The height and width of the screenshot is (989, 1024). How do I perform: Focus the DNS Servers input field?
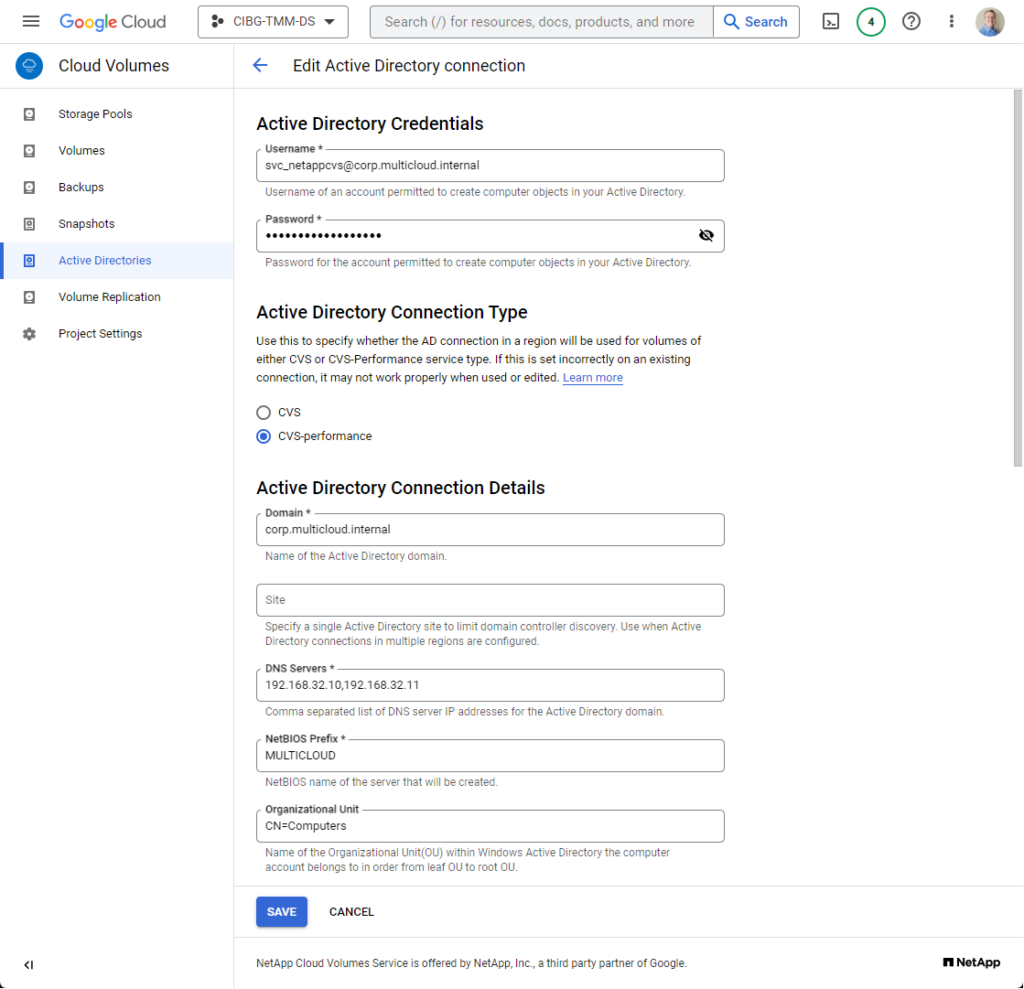(x=490, y=685)
